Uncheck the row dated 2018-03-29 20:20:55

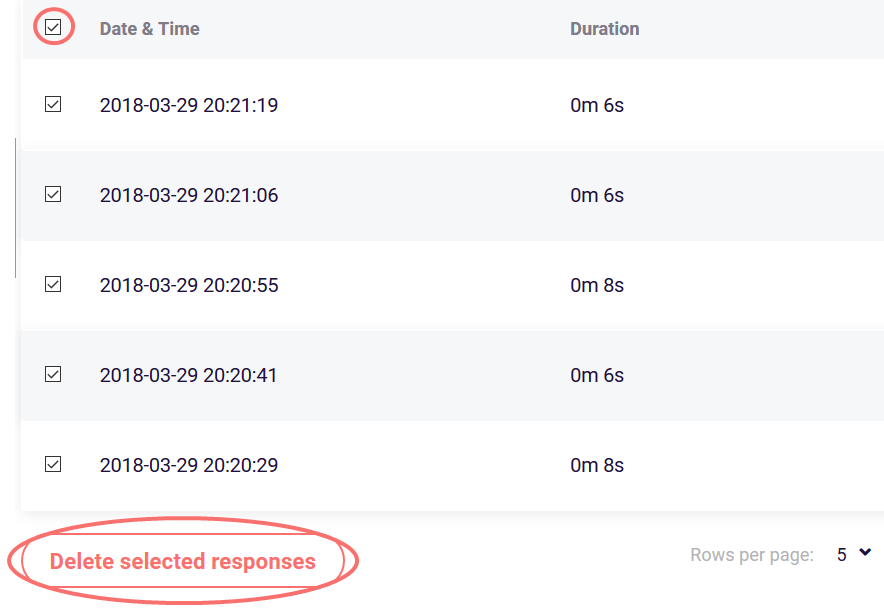[x=53, y=284]
